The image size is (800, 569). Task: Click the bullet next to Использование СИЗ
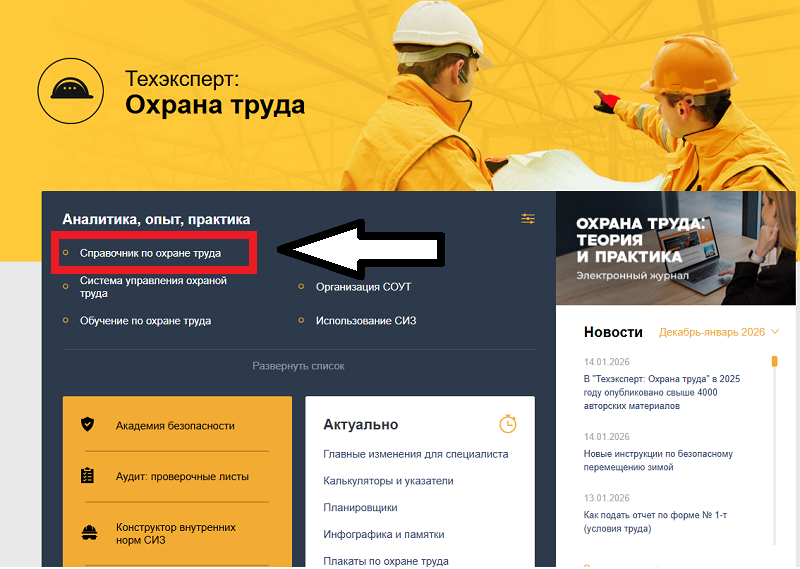pyautogui.click(x=301, y=321)
